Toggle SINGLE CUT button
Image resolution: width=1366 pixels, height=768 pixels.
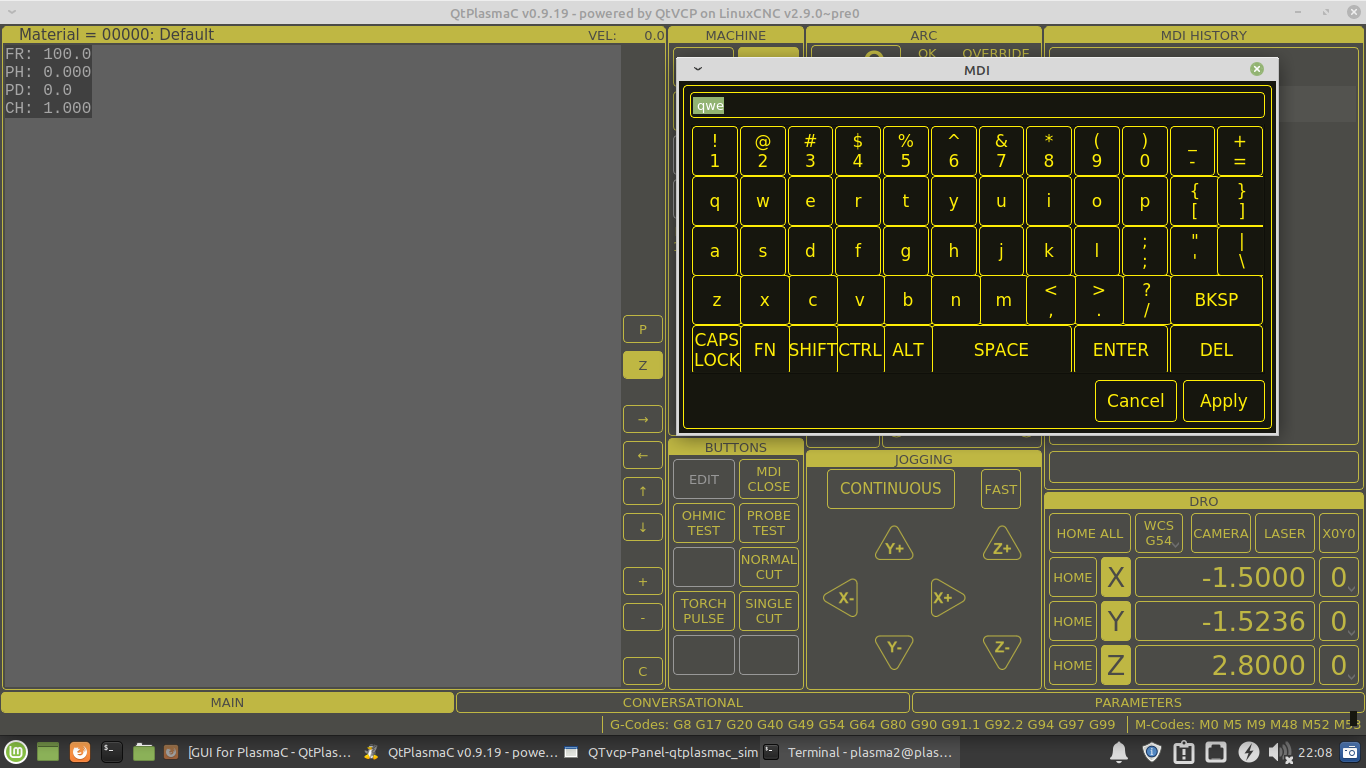(769, 611)
